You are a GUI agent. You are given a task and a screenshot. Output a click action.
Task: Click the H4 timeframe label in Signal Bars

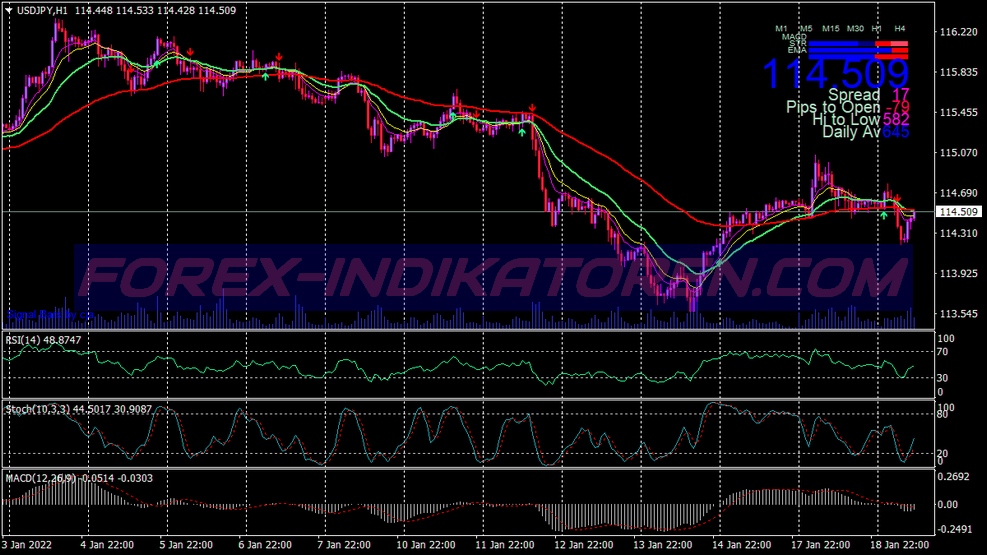pyautogui.click(x=900, y=29)
